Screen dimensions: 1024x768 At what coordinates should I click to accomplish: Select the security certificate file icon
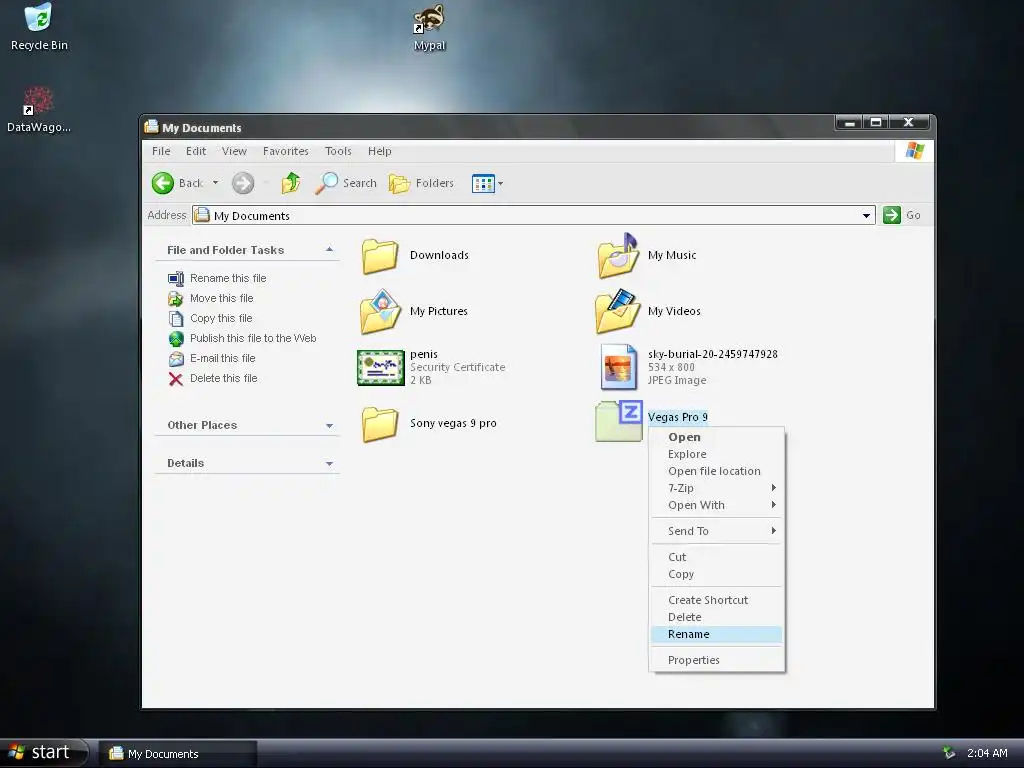click(381, 368)
